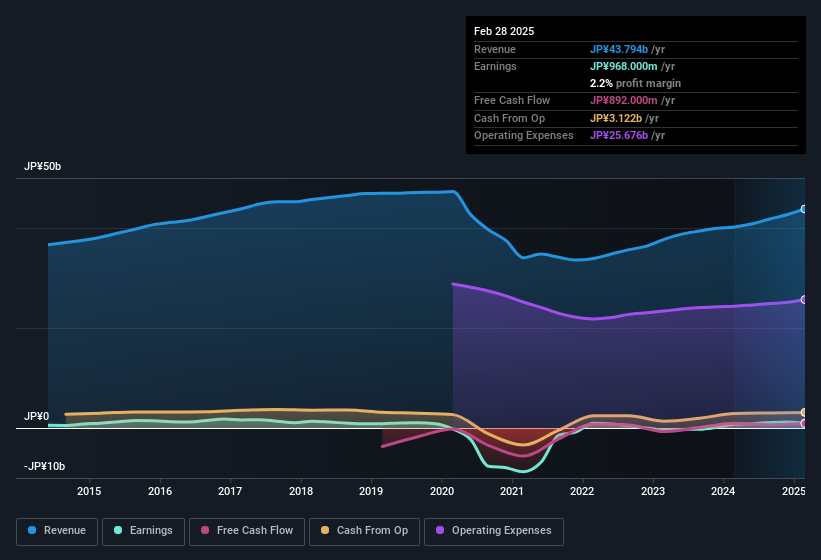Select the 2022 label on the x-axis

(582, 491)
